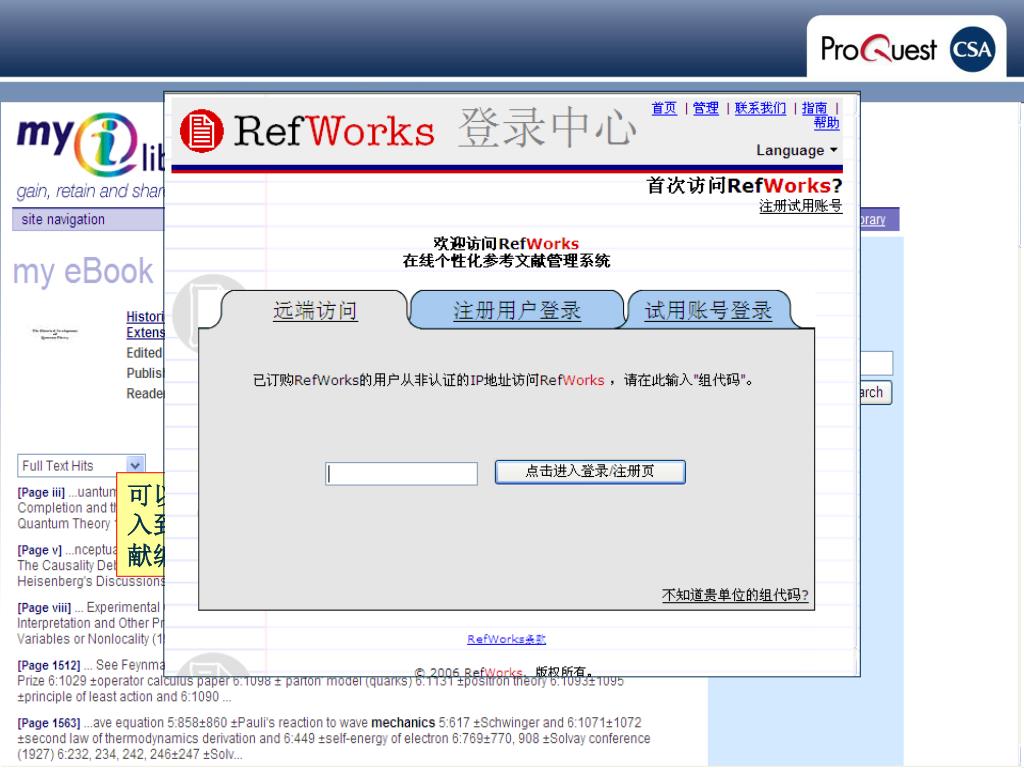
Task: Click the ProQuest logo in the header
Action: click(878, 49)
